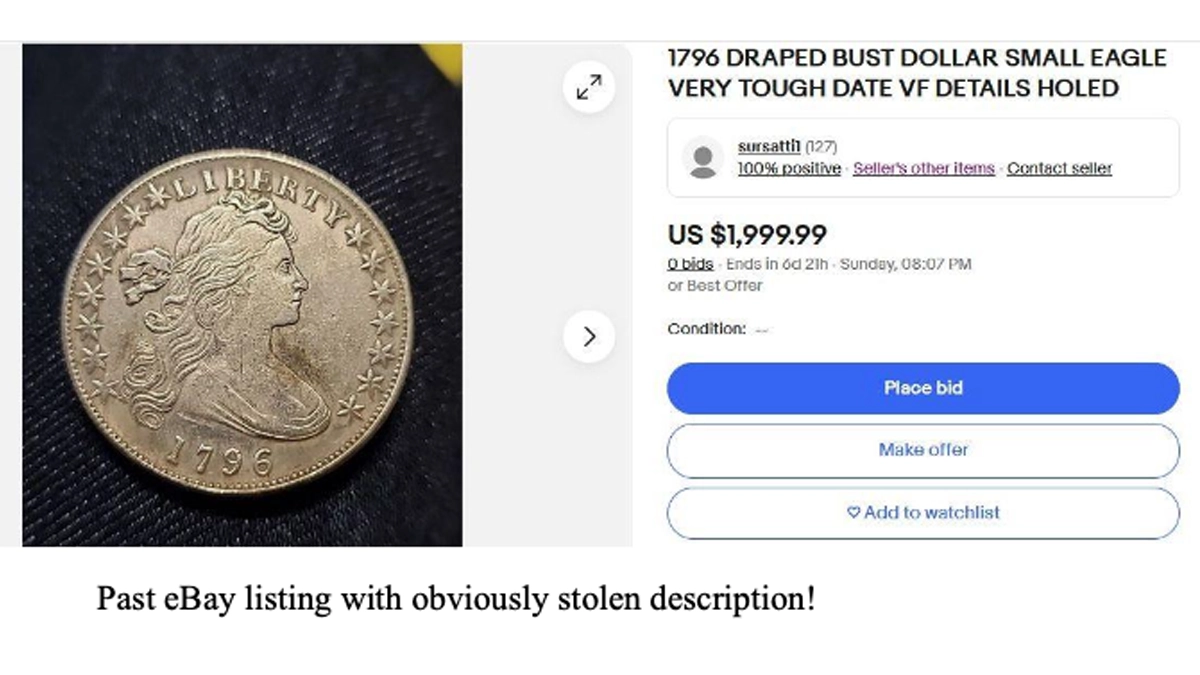Click the heart on Add to watchlist
Screen dimensions: 1200x675
pyautogui.click(x=853, y=512)
